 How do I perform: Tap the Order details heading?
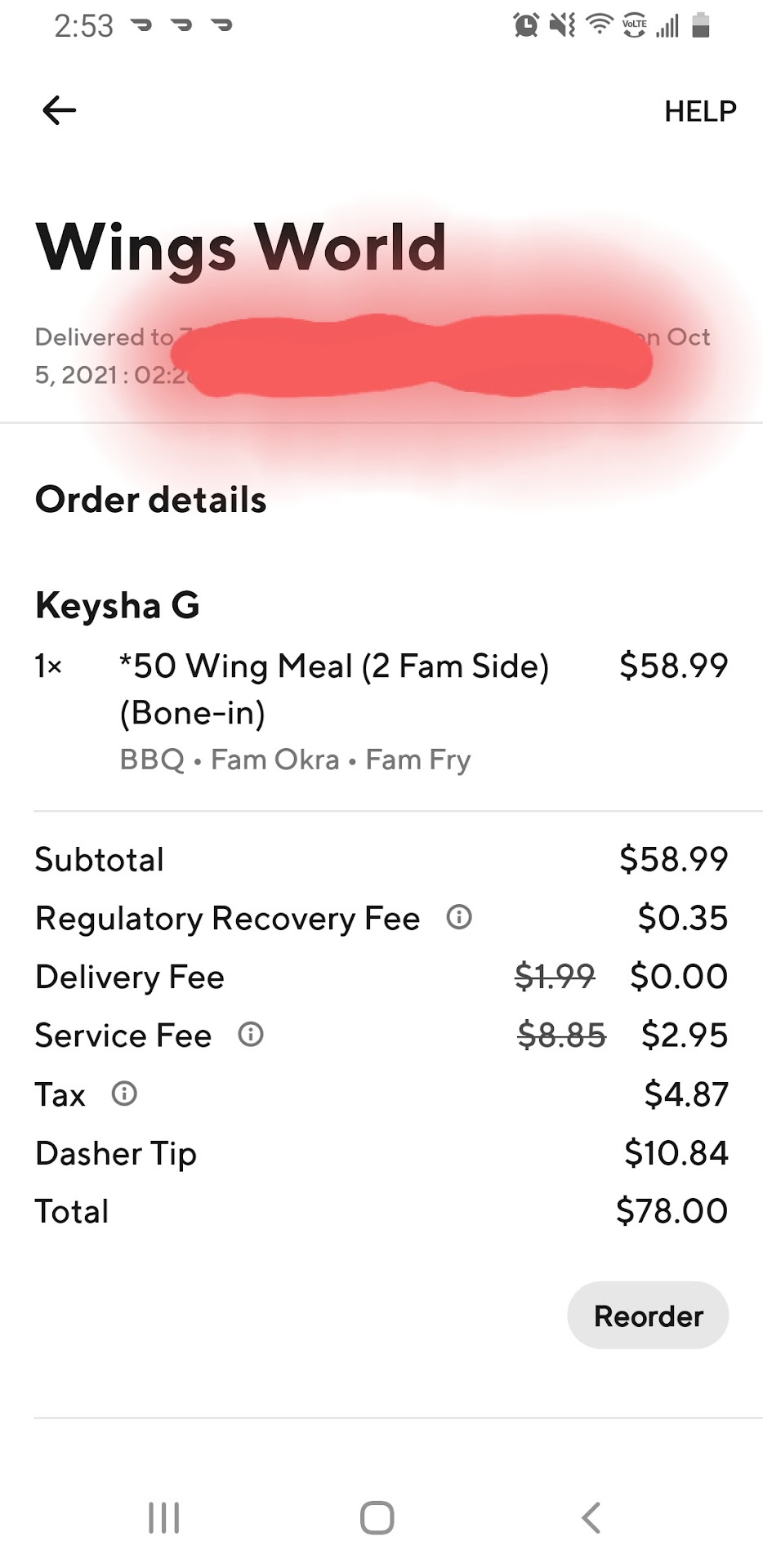[x=151, y=500]
